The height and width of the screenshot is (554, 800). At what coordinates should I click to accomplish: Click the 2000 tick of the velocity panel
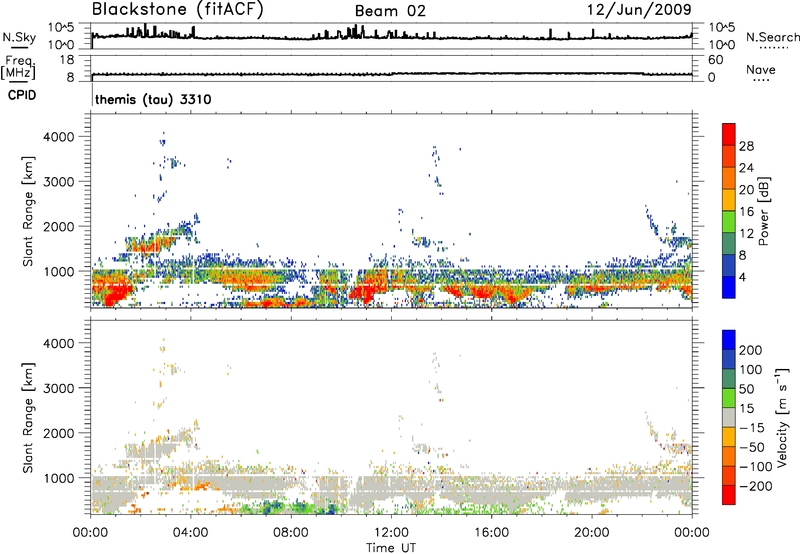tap(59, 433)
